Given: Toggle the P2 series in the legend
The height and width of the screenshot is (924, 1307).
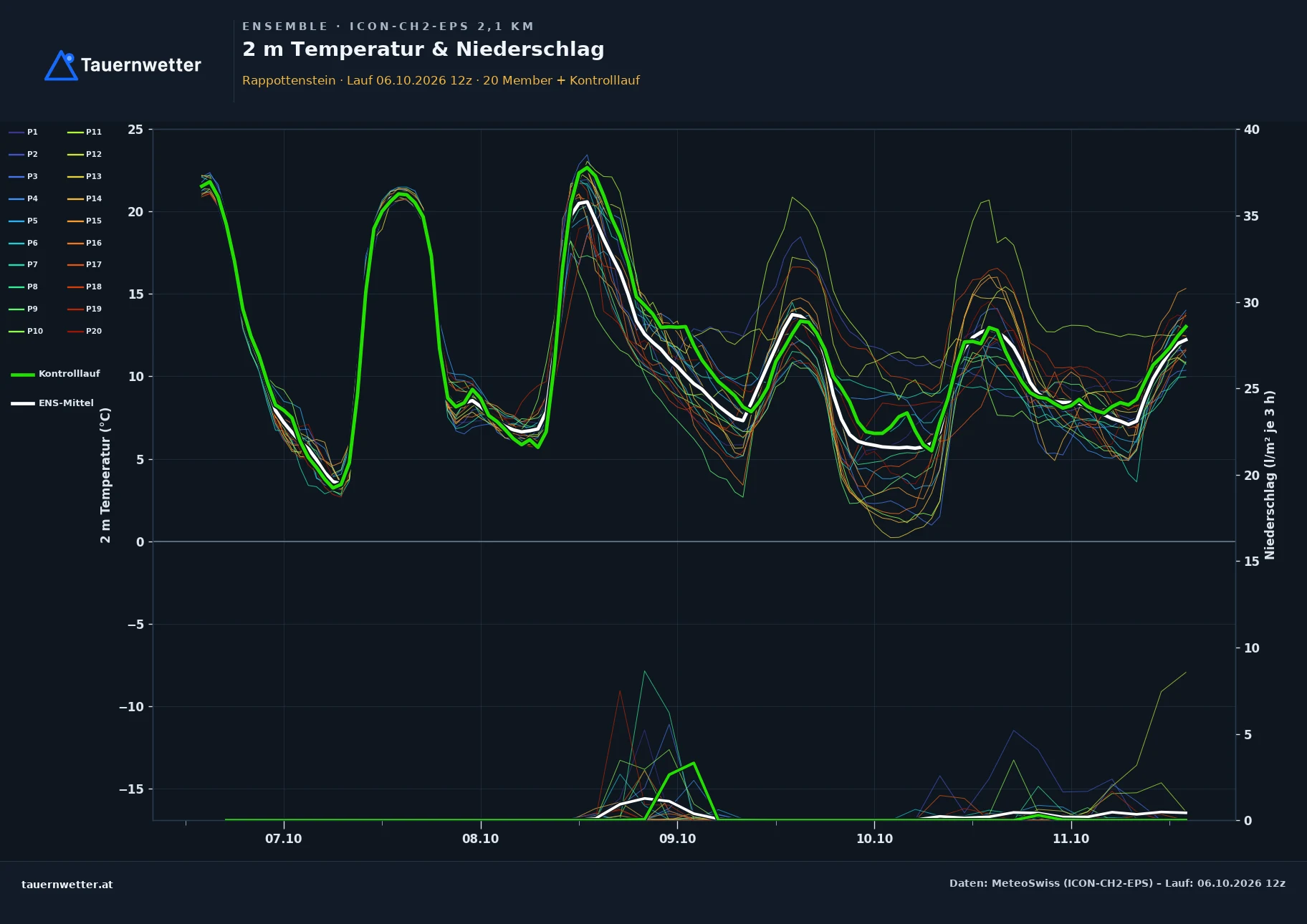Looking at the screenshot, I should pos(24,154).
